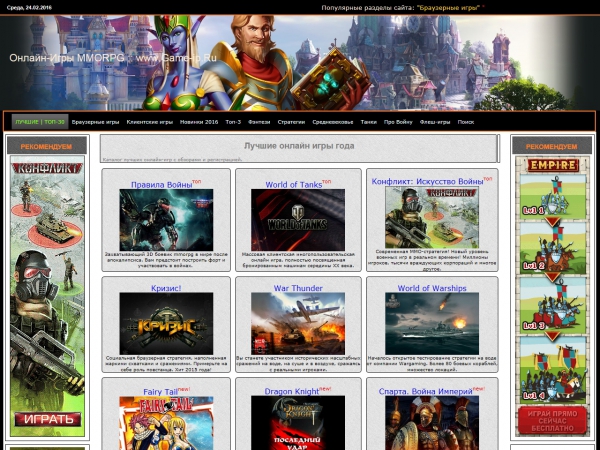Viewport: 600px width, 450px height.
Task: Click the Lvl 1 knight image
Action: (552, 197)
